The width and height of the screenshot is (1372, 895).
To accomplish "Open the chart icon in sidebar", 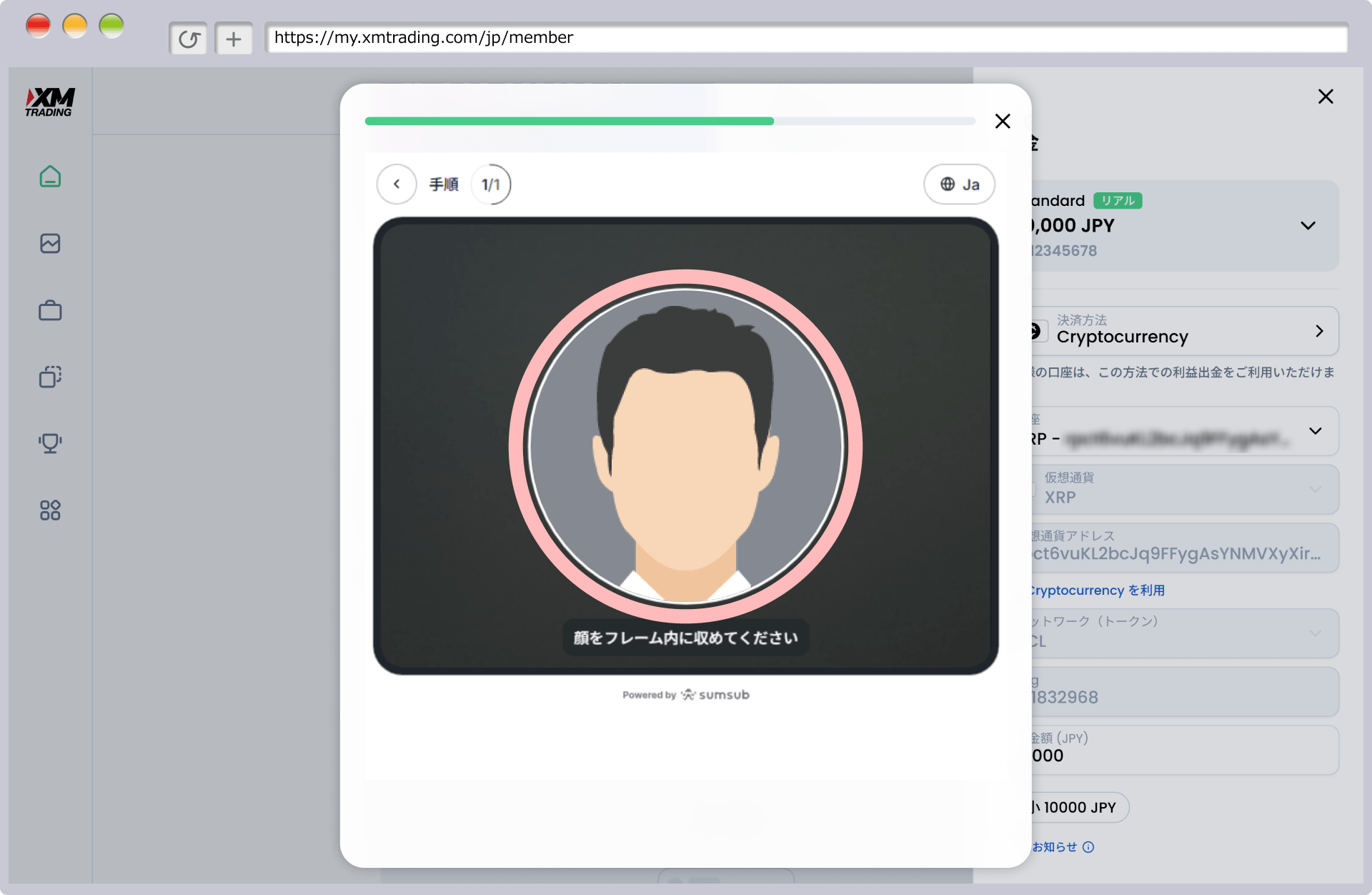I will [50, 244].
